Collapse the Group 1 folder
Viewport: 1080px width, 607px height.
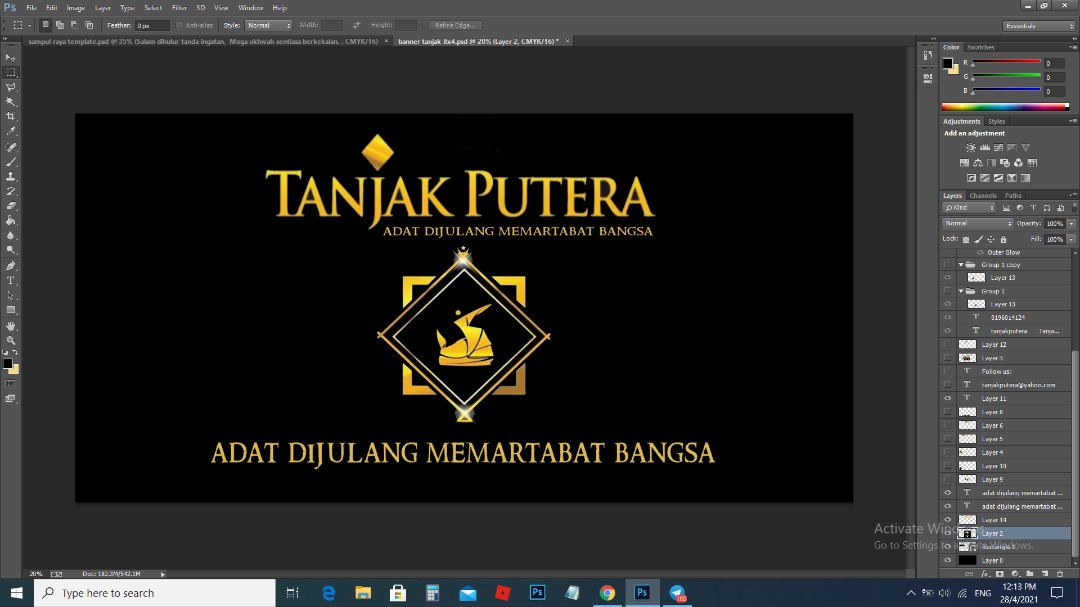961,291
